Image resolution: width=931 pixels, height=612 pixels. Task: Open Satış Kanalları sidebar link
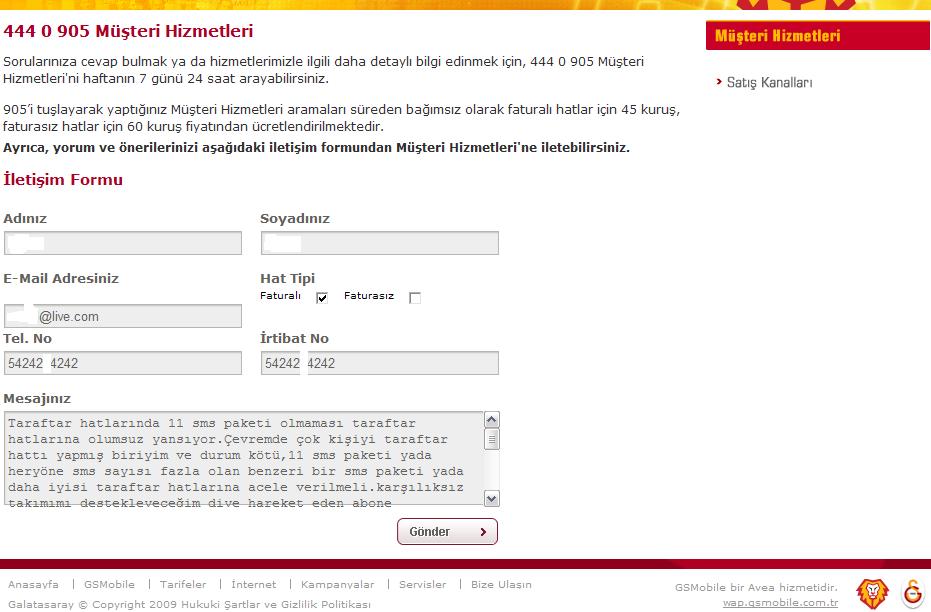[x=769, y=83]
